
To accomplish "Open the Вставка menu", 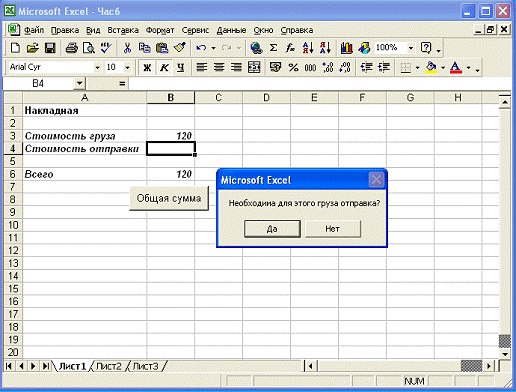I will pyautogui.click(x=123, y=30).
